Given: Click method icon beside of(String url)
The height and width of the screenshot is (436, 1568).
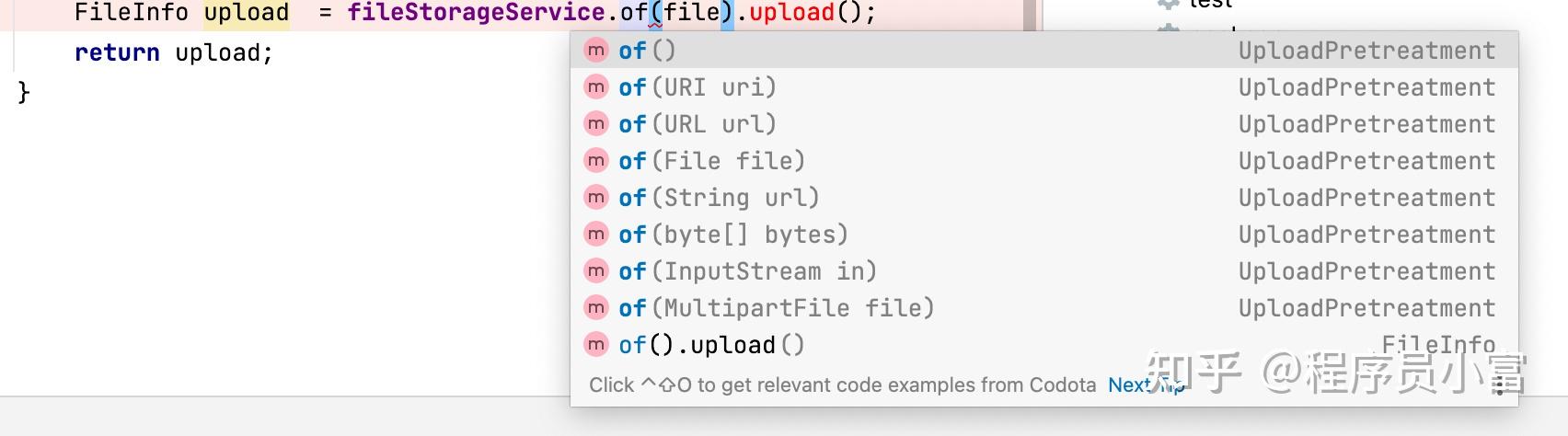Looking at the screenshot, I should [x=596, y=198].
